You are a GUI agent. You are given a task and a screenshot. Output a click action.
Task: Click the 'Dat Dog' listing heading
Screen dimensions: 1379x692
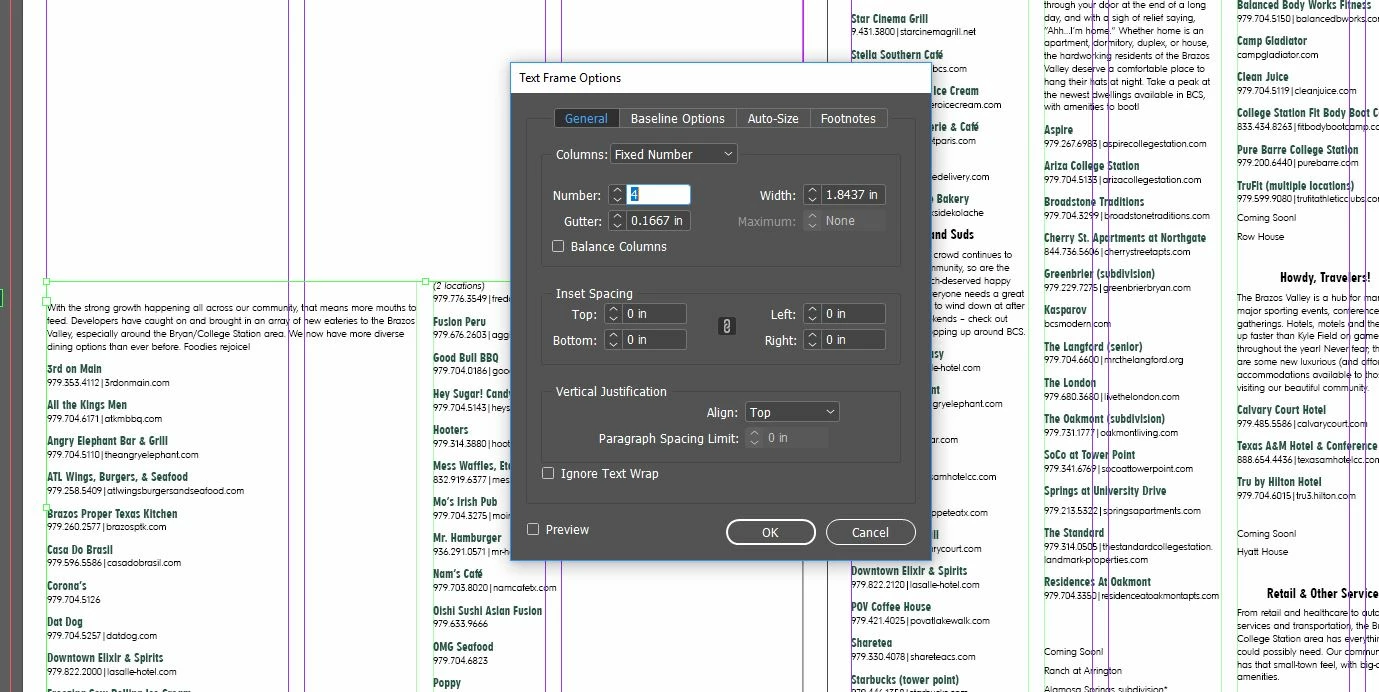pos(65,622)
